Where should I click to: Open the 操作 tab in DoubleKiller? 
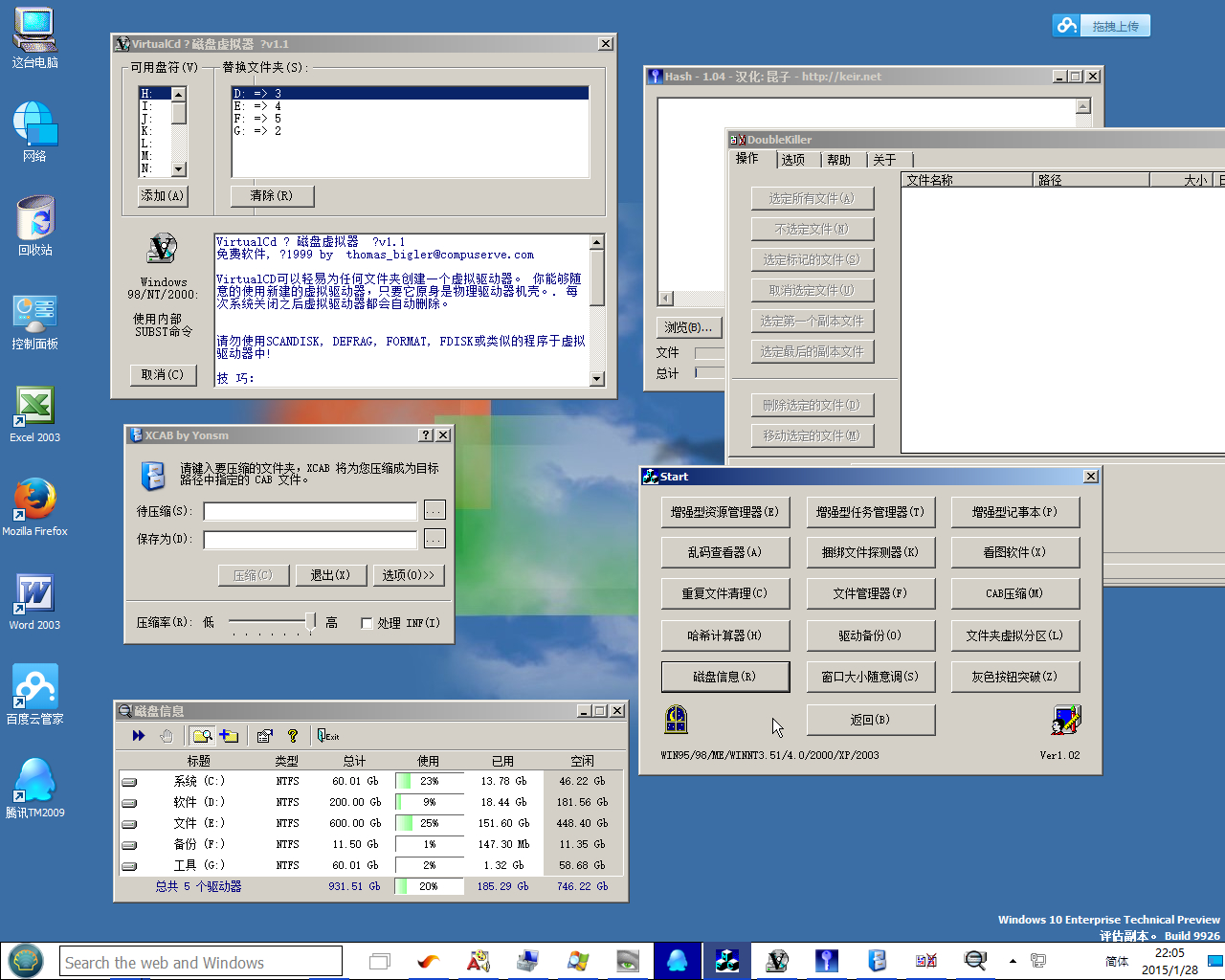747,159
